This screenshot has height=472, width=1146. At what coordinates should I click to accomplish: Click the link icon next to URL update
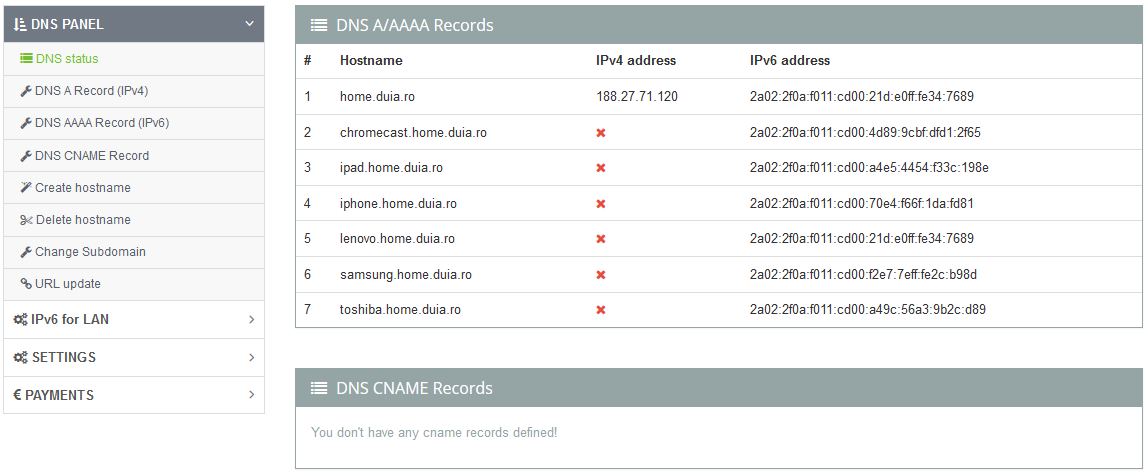26,283
